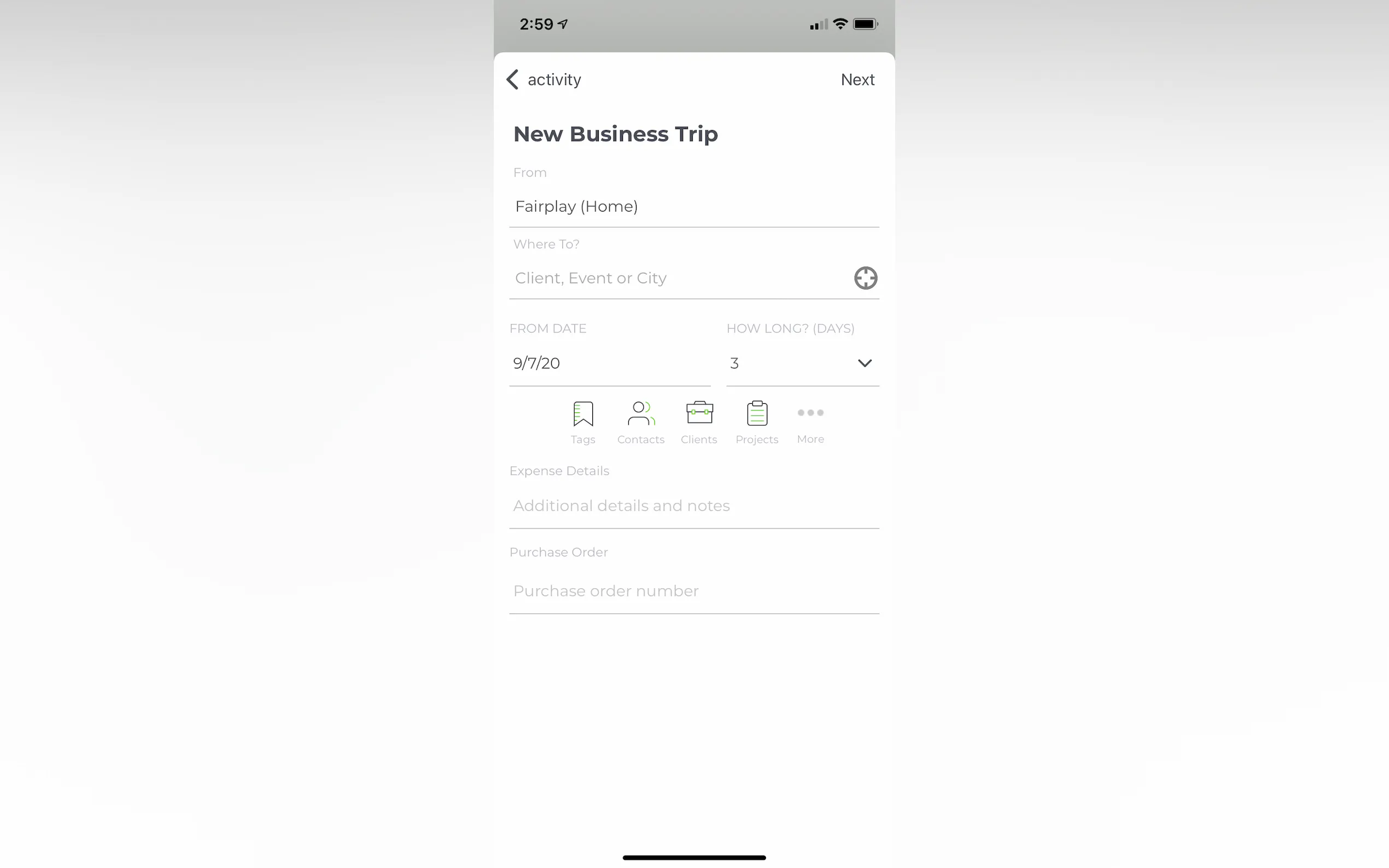Viewport: 1389px width, 868px height.
Task: Focus the Purchase order number field
Action: click(693, 591)
